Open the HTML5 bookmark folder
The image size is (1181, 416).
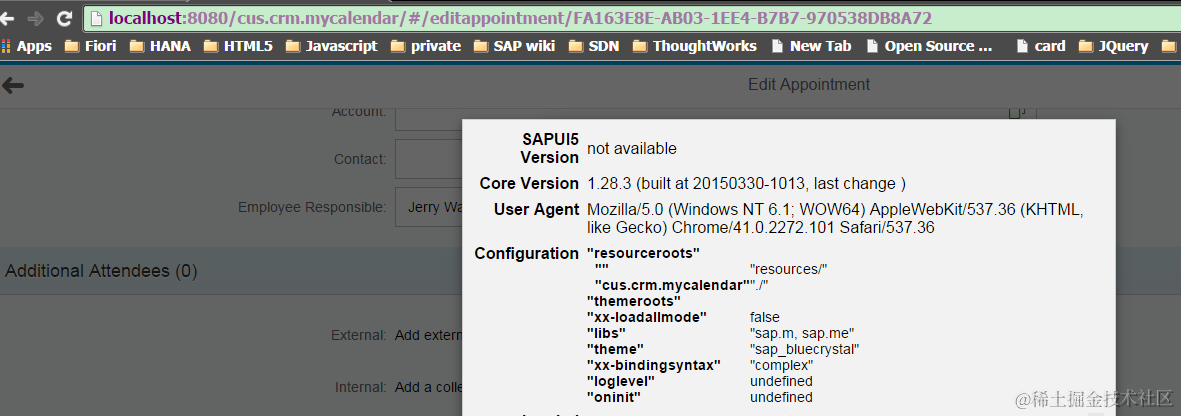click(x=238, y=46)
